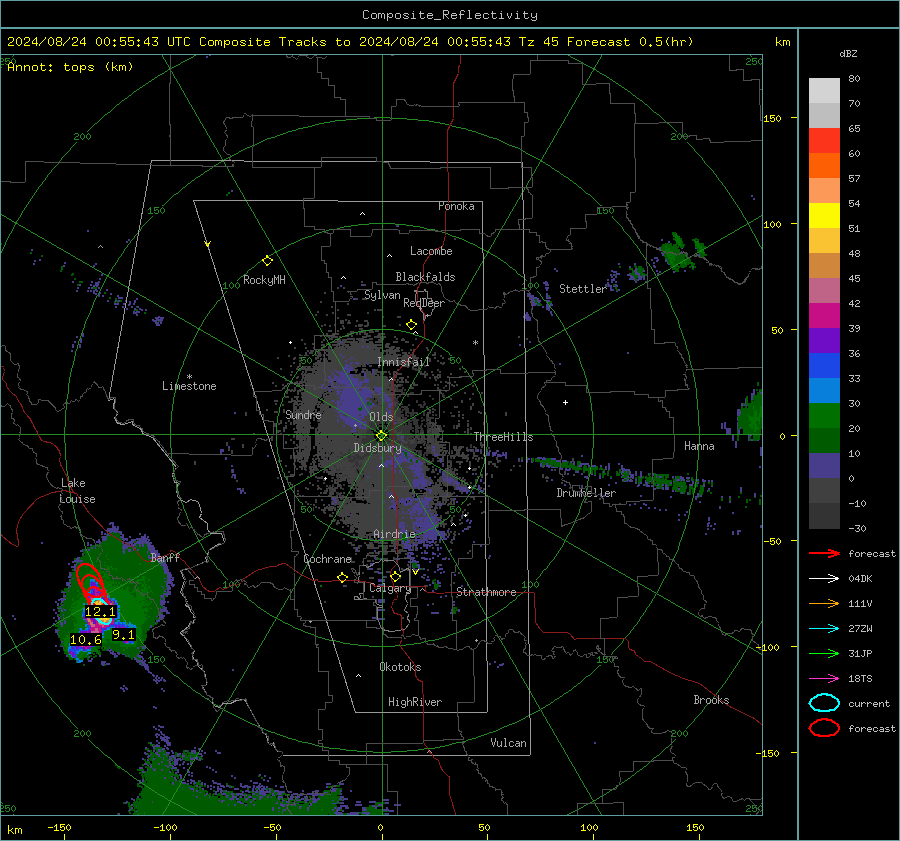Click the Sundre label
900x841 pixels.
303,415
